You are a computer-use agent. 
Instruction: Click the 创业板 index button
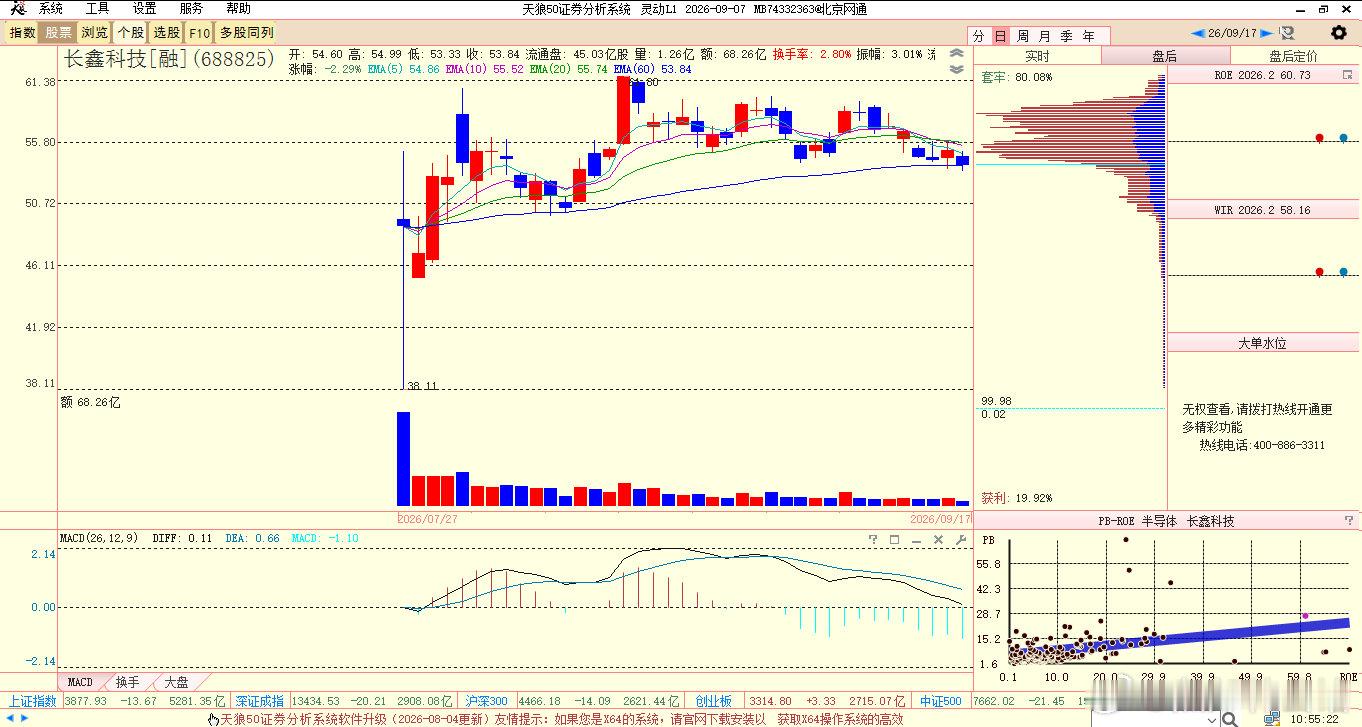click(714, 702)
